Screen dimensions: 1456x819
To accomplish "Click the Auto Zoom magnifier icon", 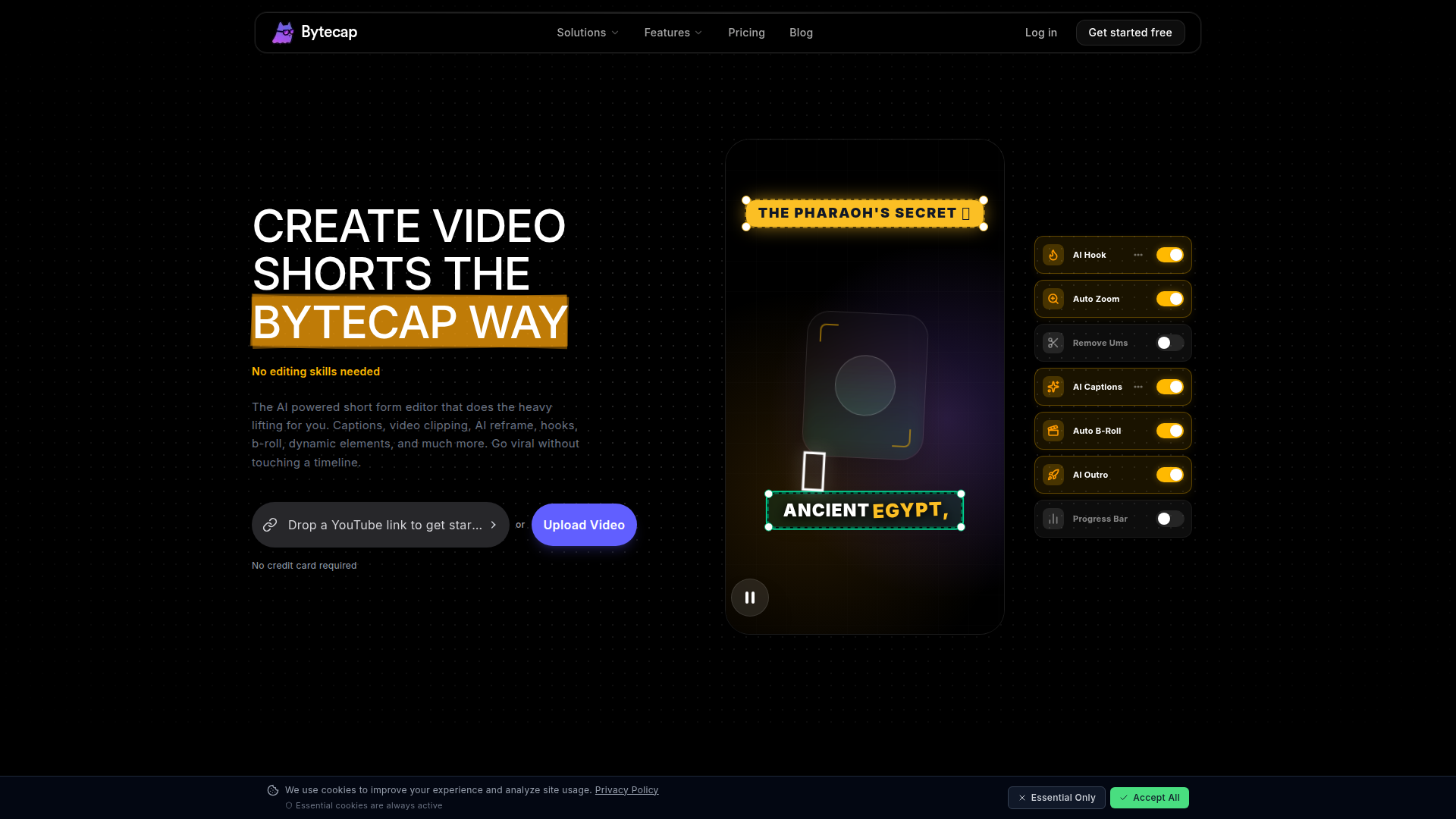I will point(1053,299).
